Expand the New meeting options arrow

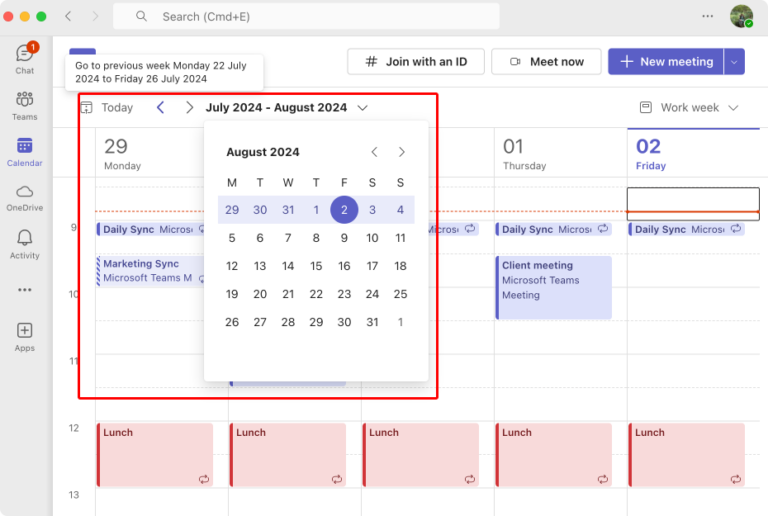point(735,61)
